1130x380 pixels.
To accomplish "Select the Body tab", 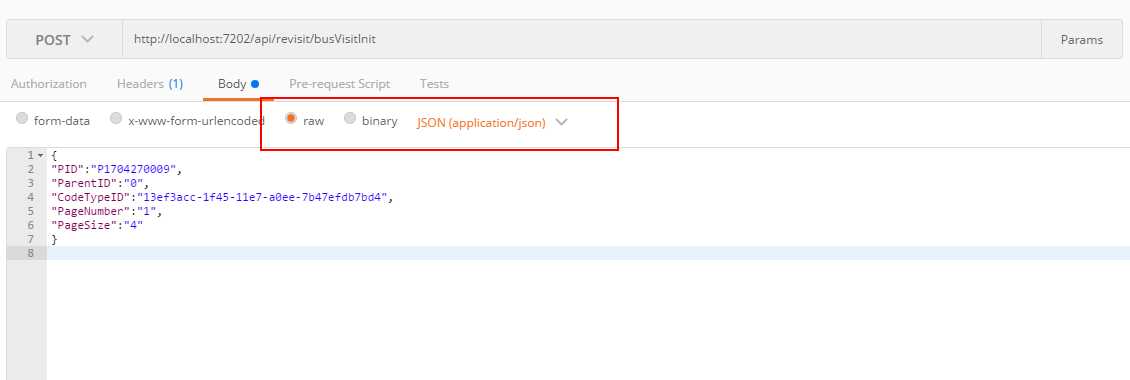I will [239, 84].
